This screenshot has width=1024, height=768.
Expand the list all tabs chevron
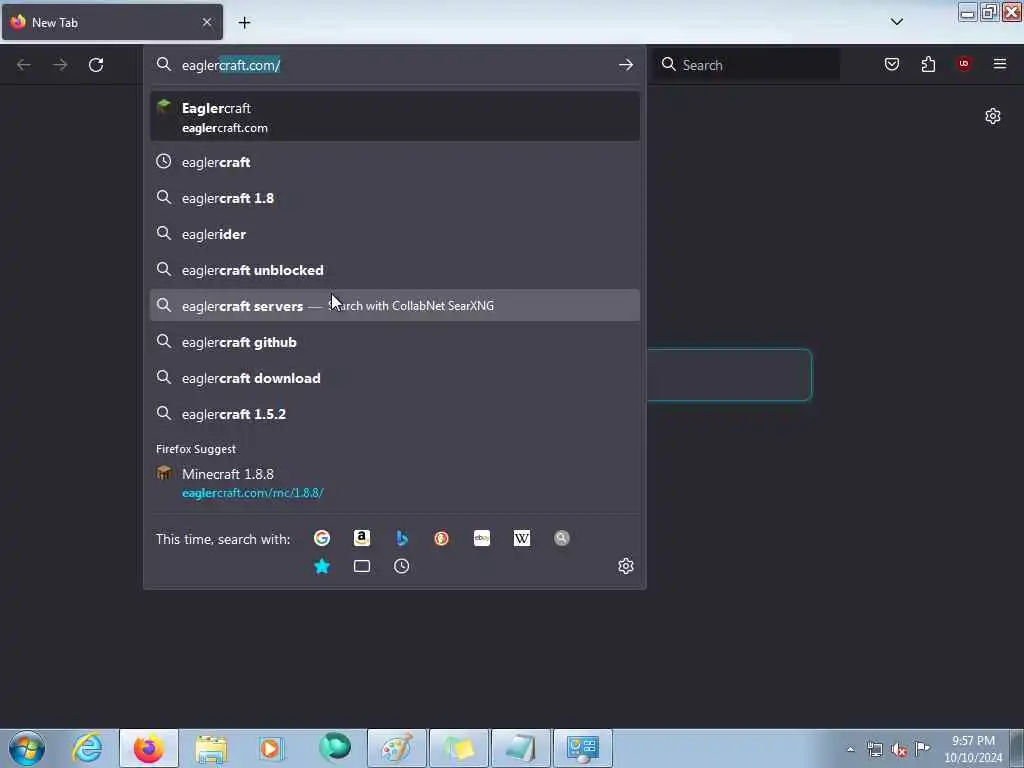[x=897, y=22]
